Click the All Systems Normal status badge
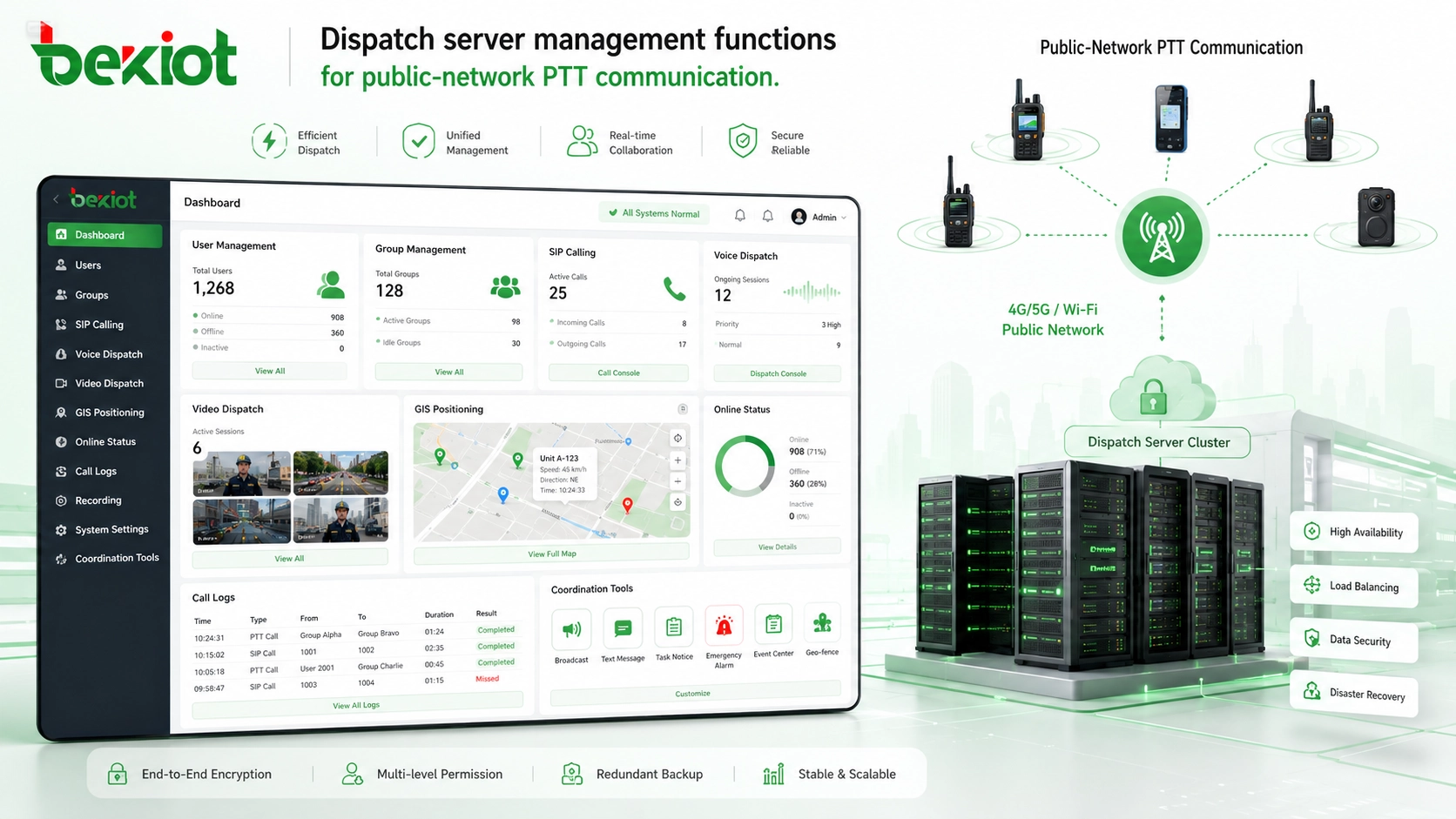The height and width of the screenshot is (819, 1456). coord(654,213)
